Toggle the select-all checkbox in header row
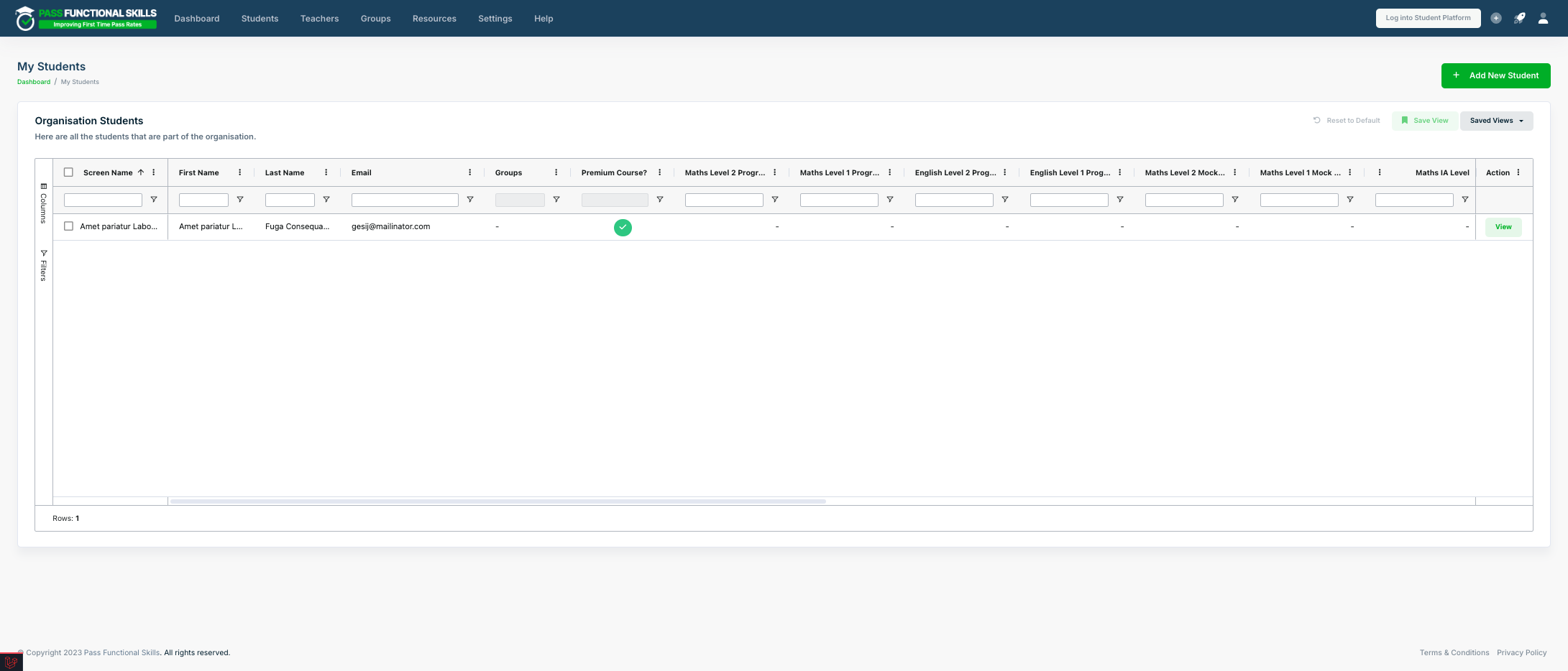Screen dimensions: 1568x671 tap(69, 172)
